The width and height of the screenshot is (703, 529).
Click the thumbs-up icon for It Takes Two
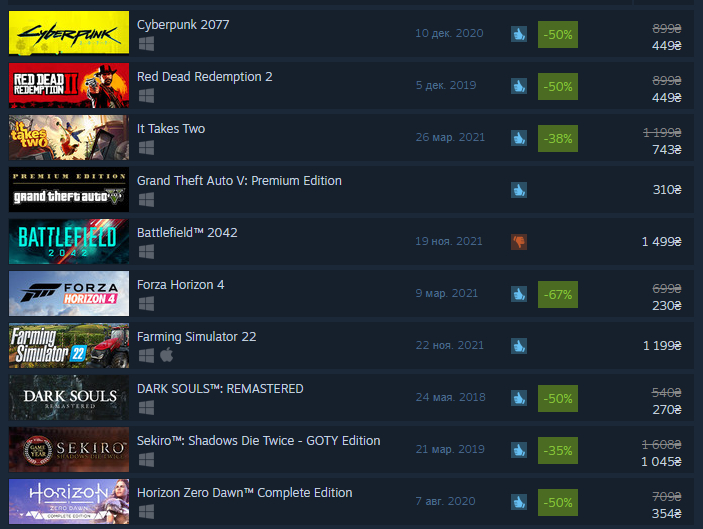(519, 138)
